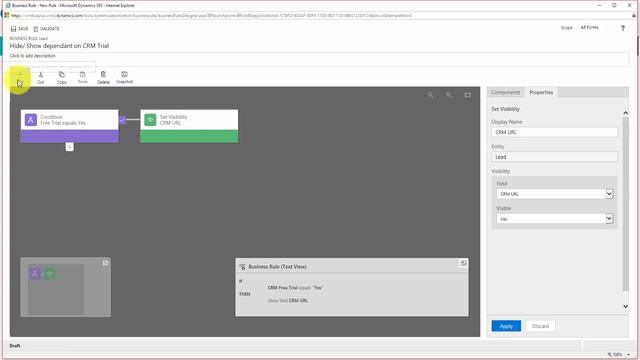Zoom out on the designer canvas
Viewport: 640px width, 360px height.
pyautogui.click(x=430, y=95)
